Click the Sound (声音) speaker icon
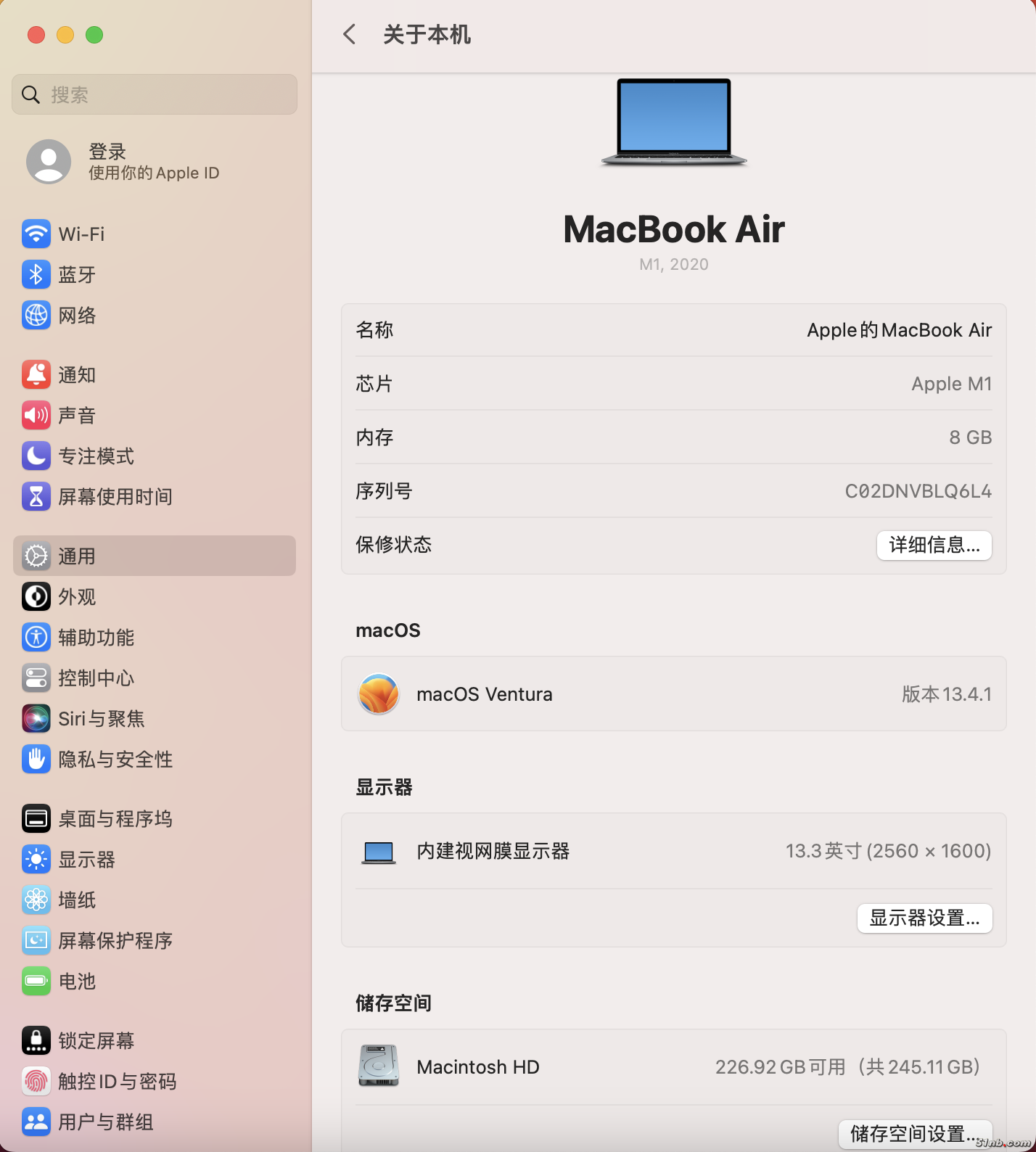The image size is (1036, 1152). (36, 415)
